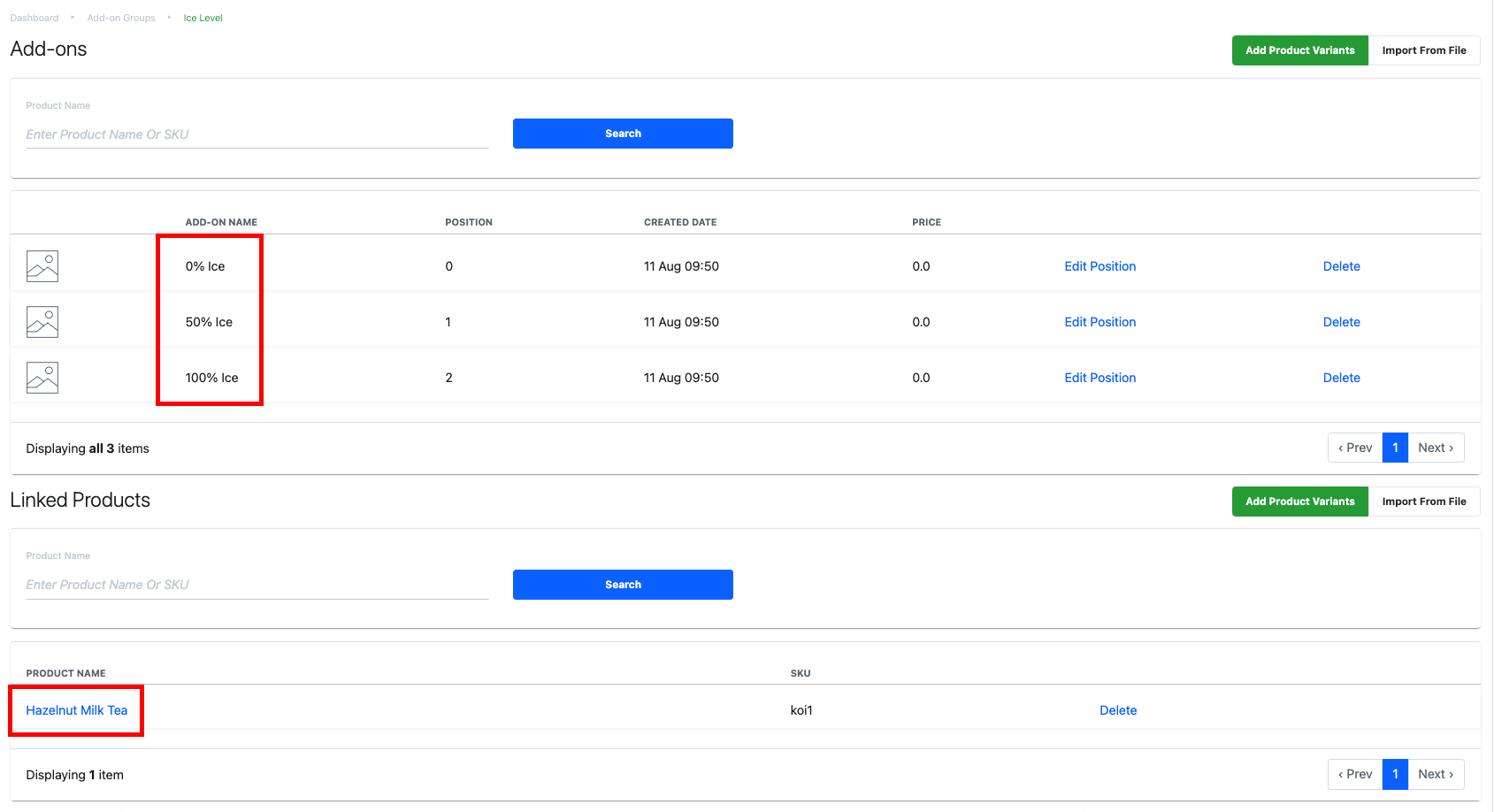The image size is (1494, 812).
Task: Click the 0% Ice add-on name
Action: [205, 266]
